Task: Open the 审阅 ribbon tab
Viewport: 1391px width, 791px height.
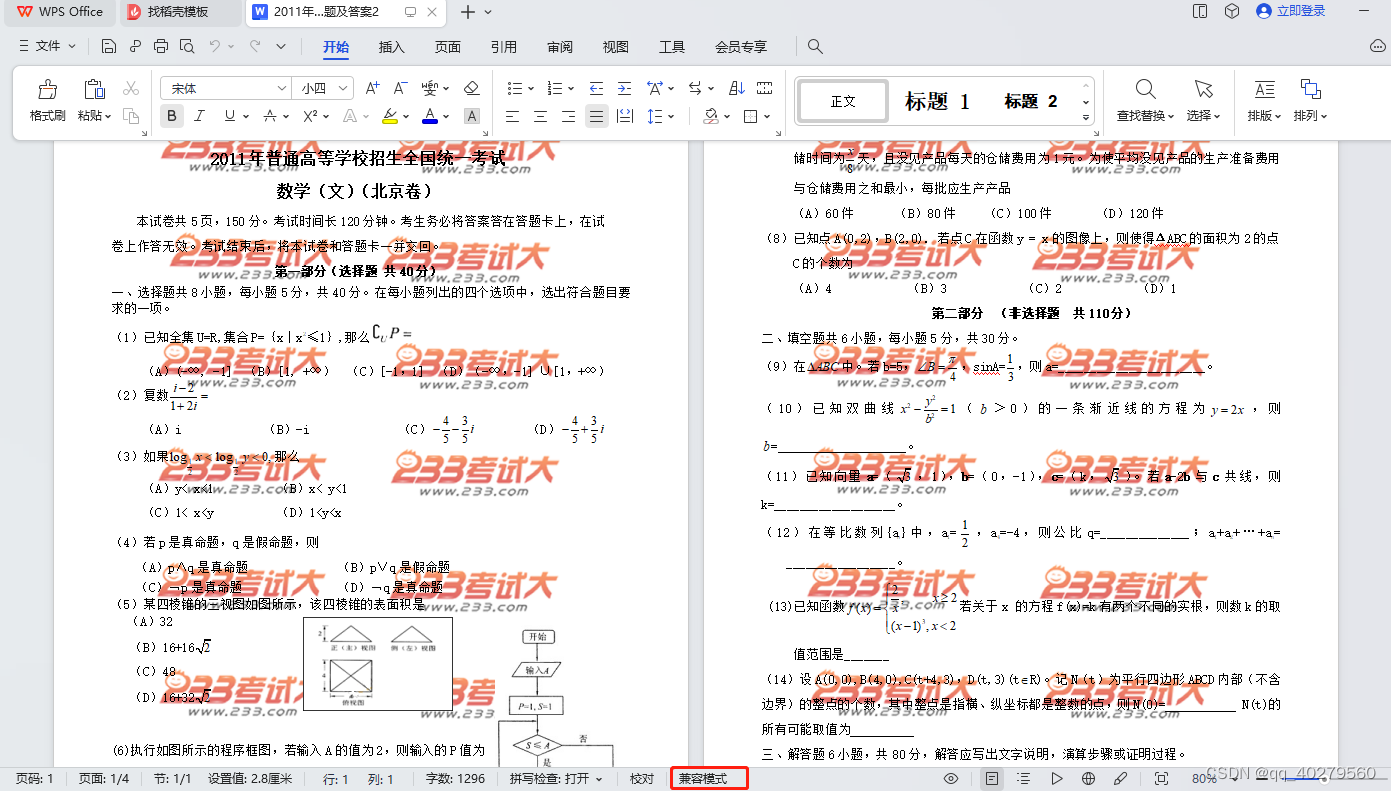Action: [x=559, y=45]
